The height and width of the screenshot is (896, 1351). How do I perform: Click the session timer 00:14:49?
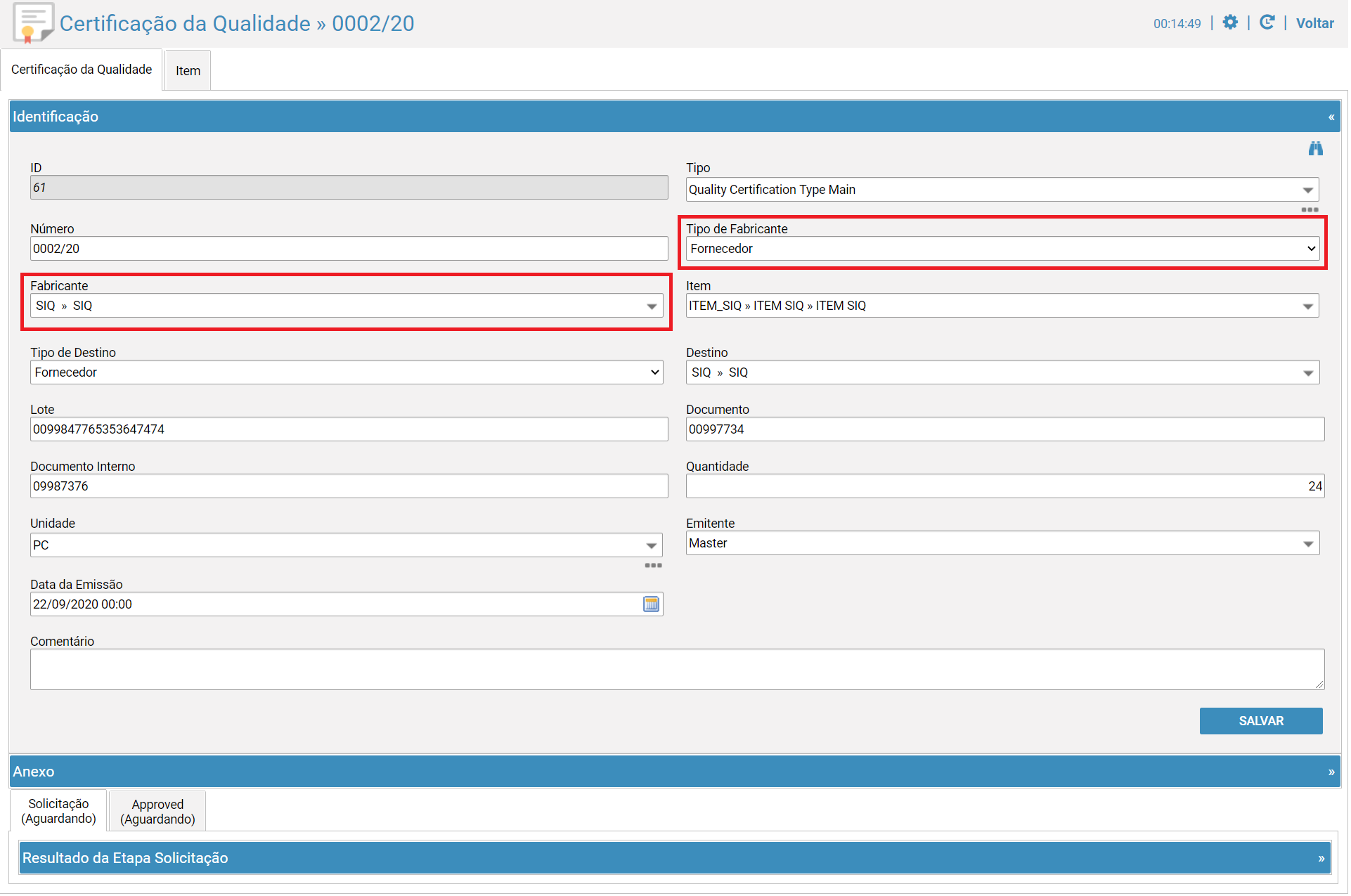point(1177,24)
